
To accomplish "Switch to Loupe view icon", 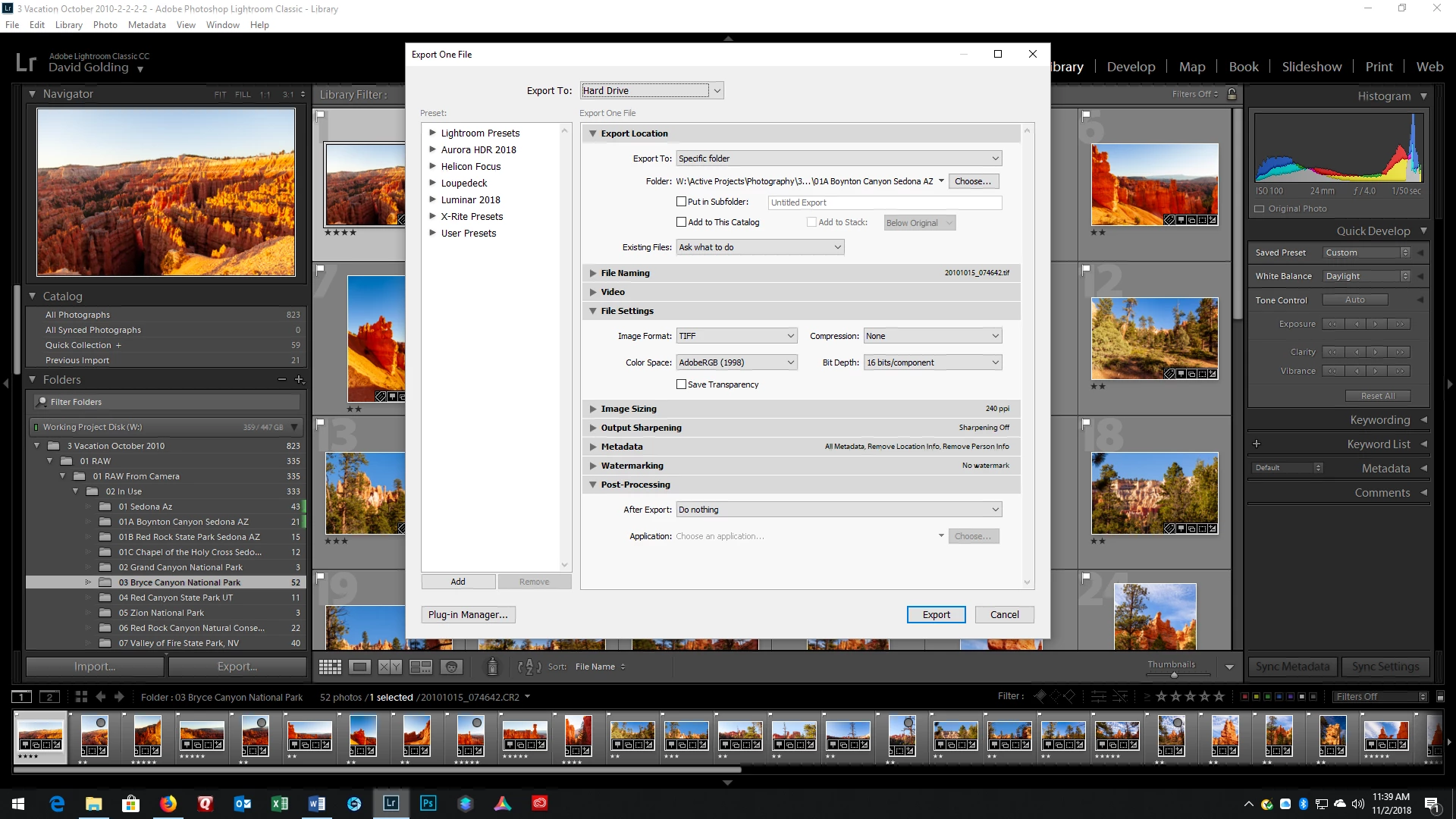I will [359, 667].
